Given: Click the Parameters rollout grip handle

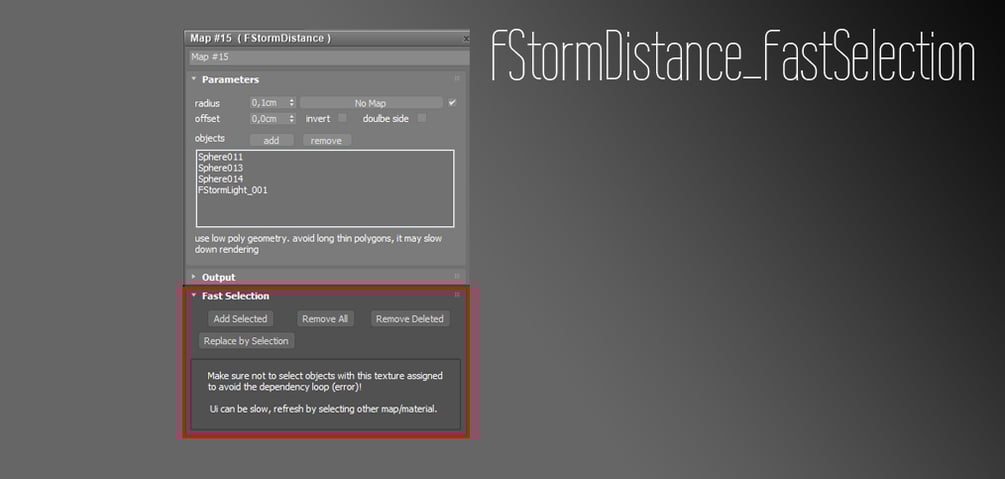Looking at the screenshot, I should click(x=457, y=78).
